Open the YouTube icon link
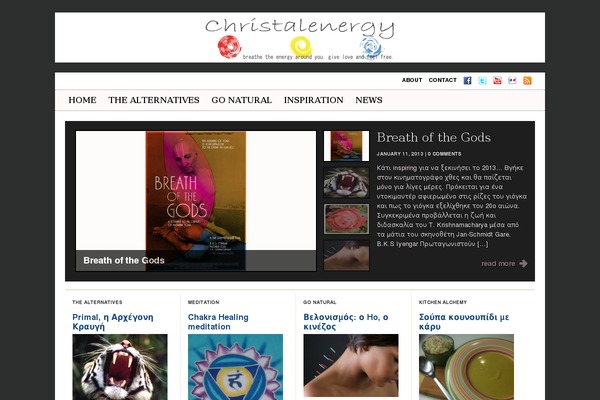Image resolution: width=600 pixels, height=400 pixels. point(497,80)
